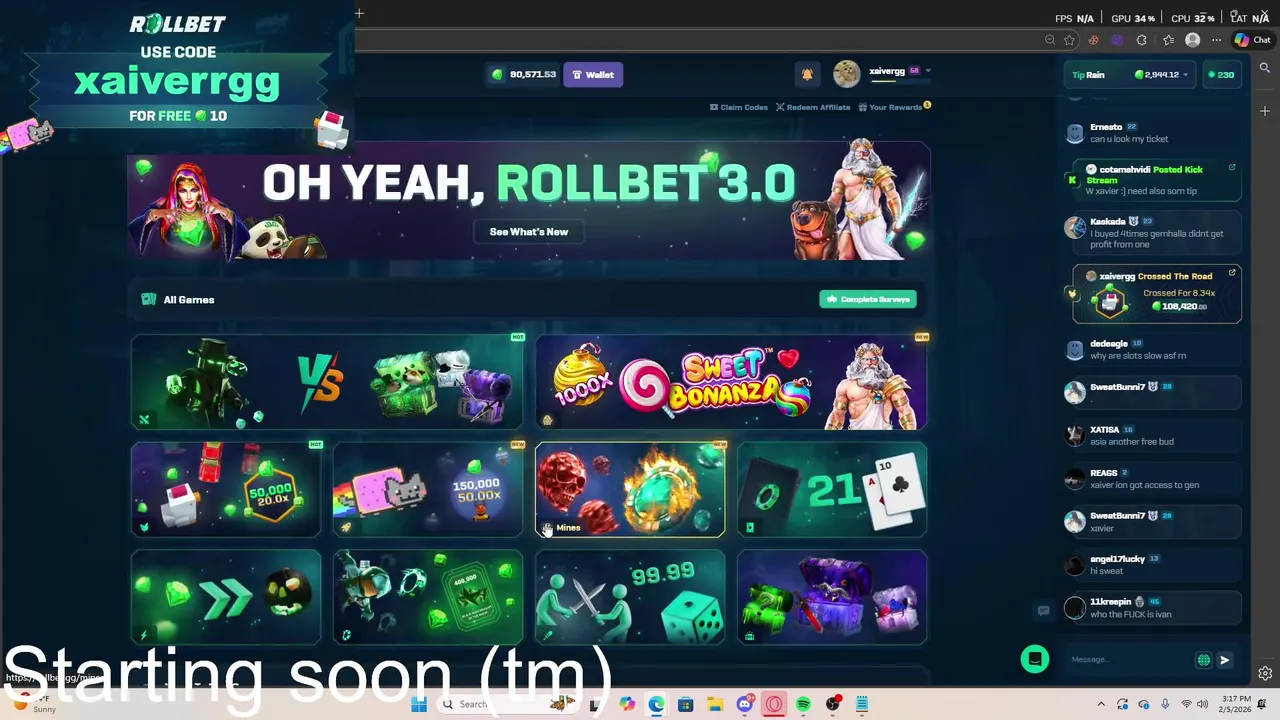Viewport: 1280px width, 720px height.
Task: Click the cookie extension icon
Action: tap(1094, 40)
